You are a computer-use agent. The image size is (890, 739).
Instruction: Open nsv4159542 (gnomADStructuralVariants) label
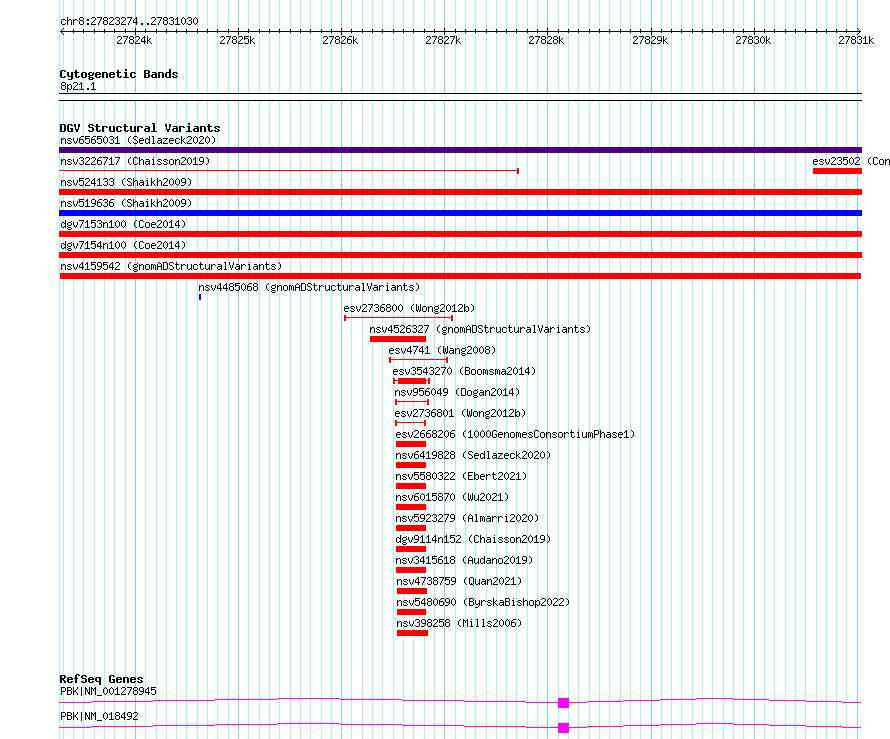click(171, 266)
